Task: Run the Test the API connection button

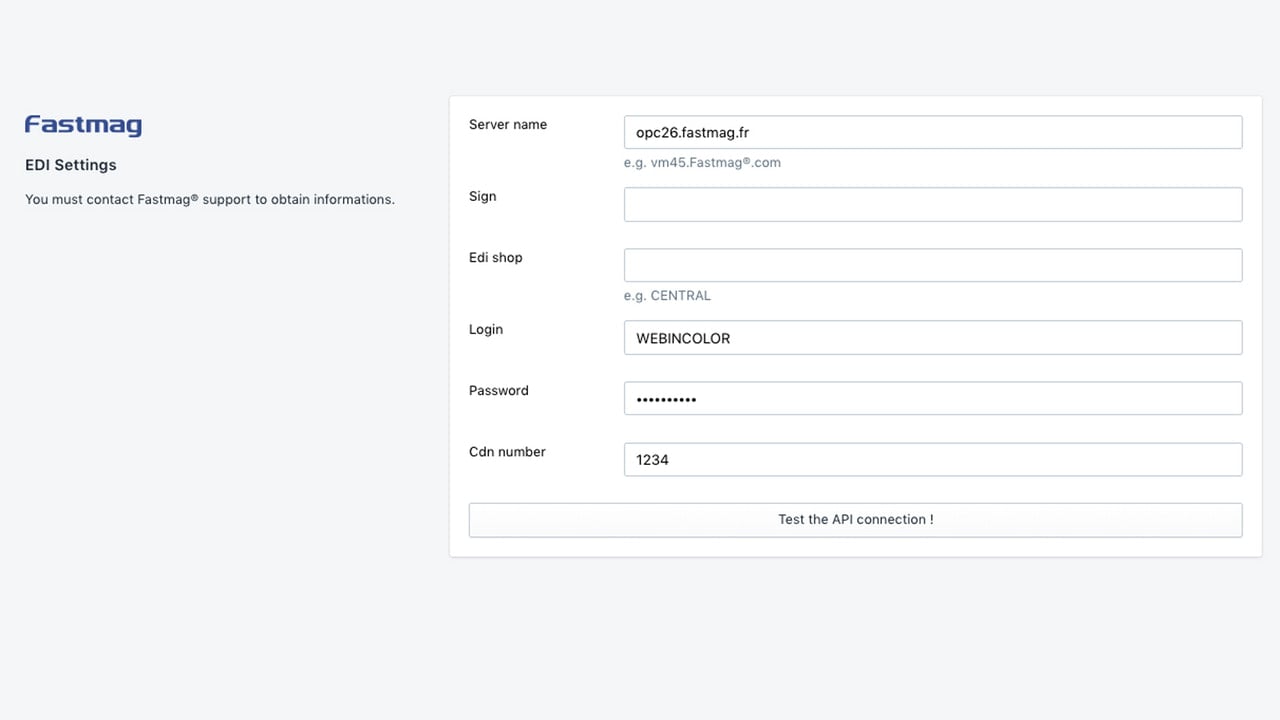Action: click(x=856, y=520)
